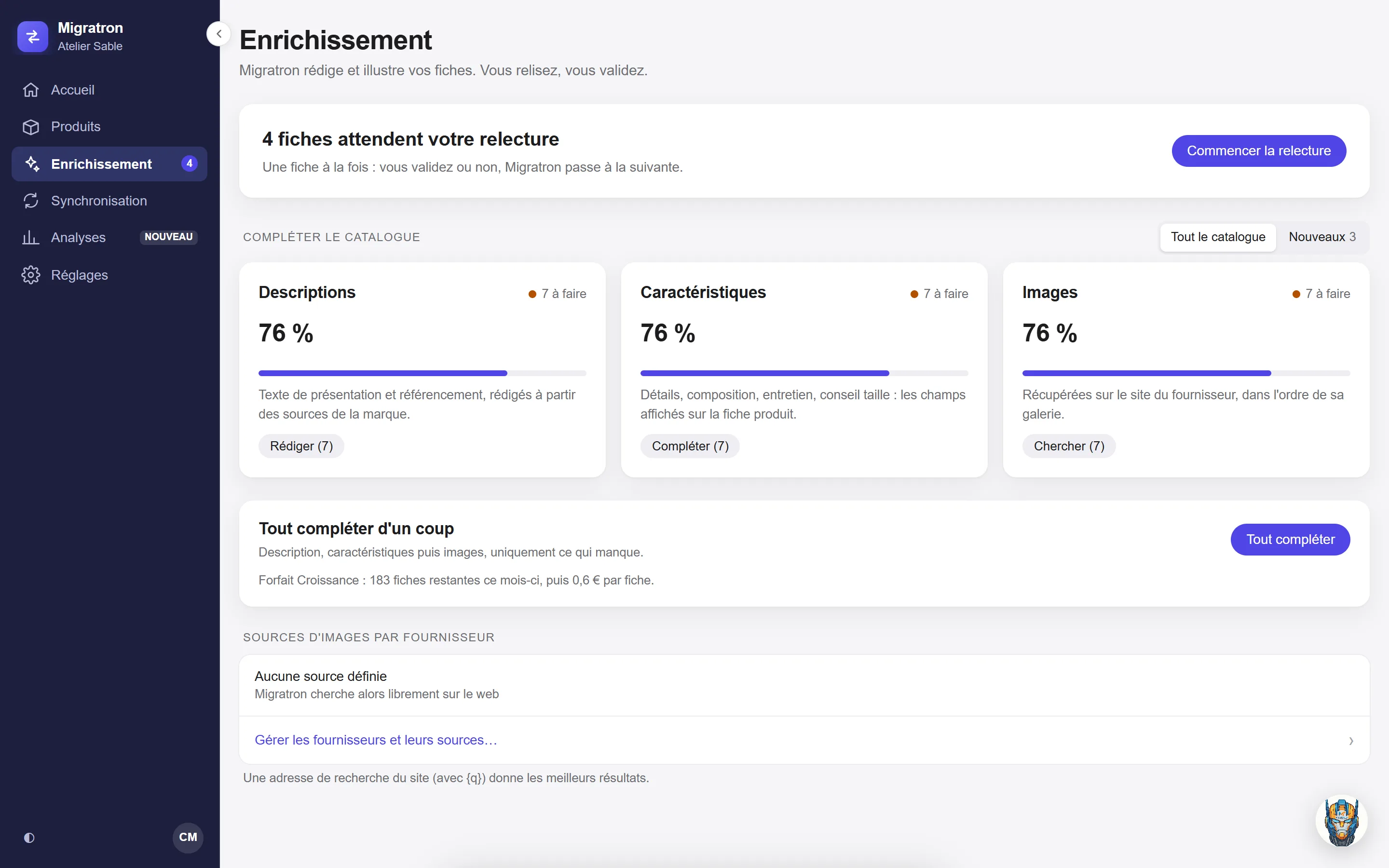Click the Aucune source définie row
Viewport: 1389px width, 868px height.
click(x=804, y=685)
